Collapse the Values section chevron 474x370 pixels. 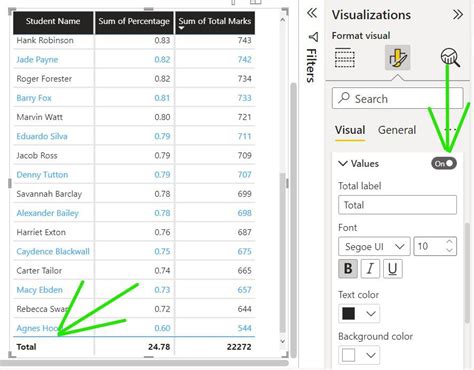343,163
